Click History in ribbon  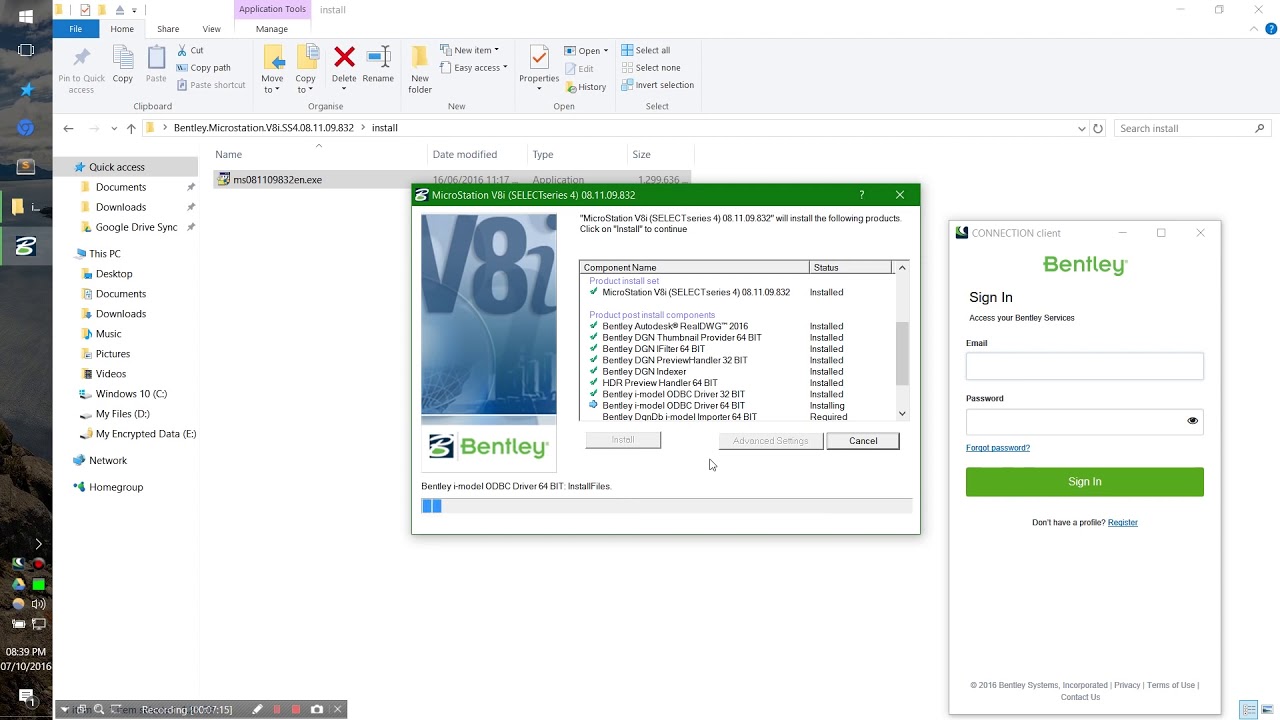[585, 87]
